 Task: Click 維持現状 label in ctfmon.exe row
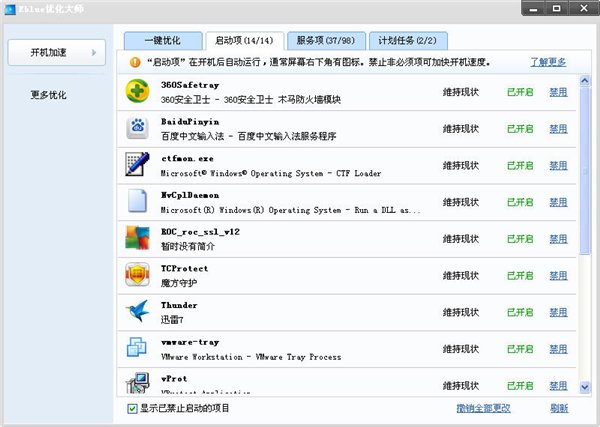pyautogui.click(x=461, y=166)
